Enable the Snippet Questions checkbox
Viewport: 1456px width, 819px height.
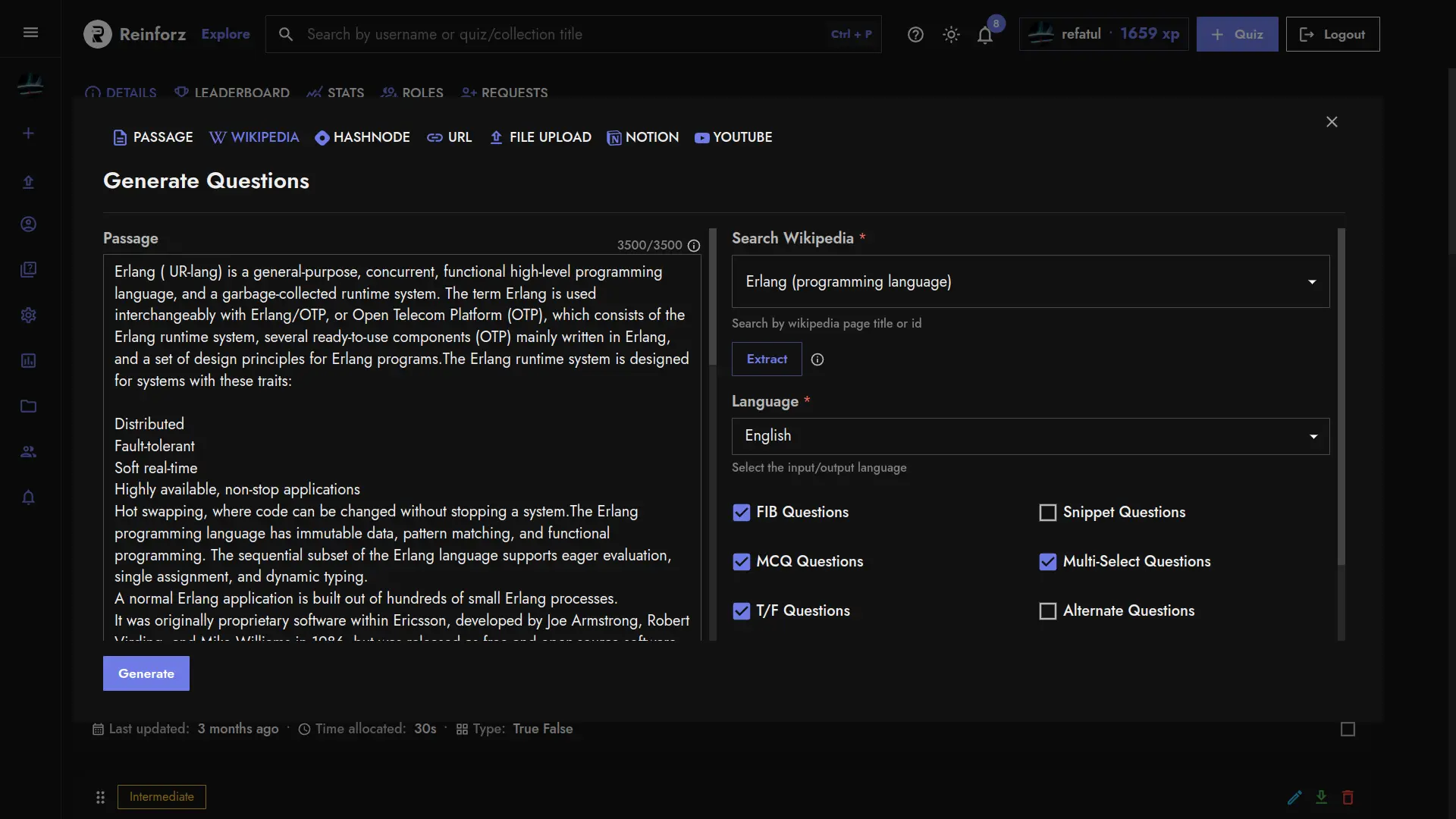[1048, 512]
